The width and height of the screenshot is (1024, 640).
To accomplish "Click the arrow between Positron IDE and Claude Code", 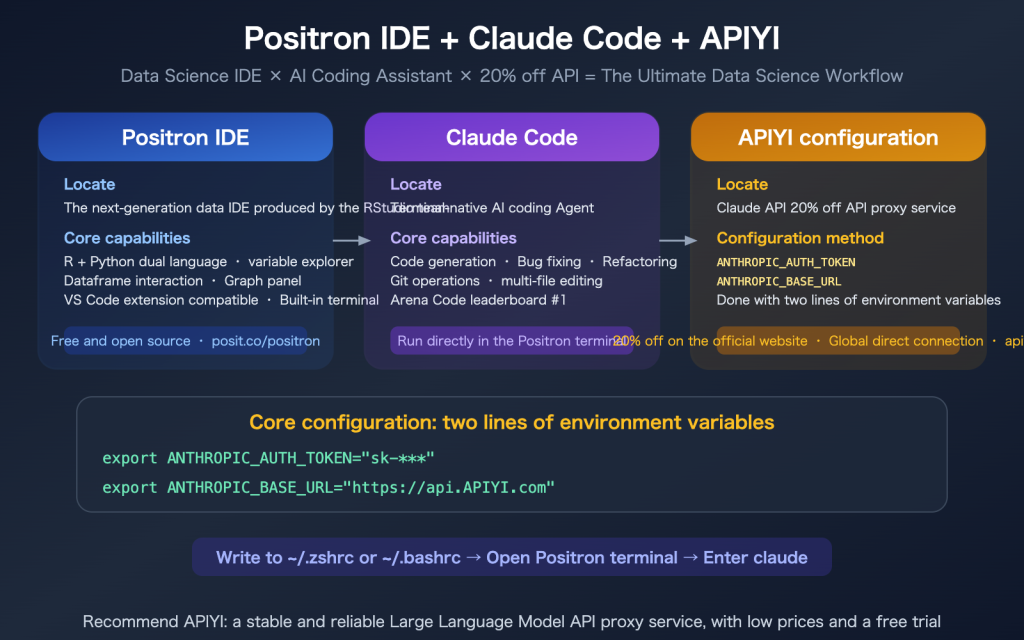I will pos(351,240).
